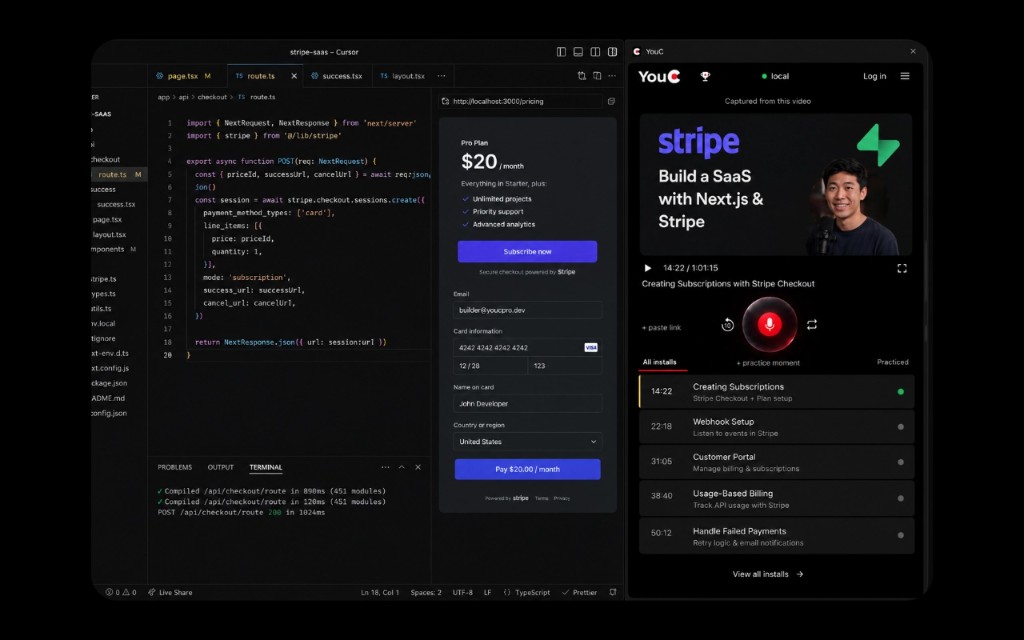The width and height of the screenshot is (1024, 640).
Task: Switch to the success.tsx tab
Action: [338, 76]
